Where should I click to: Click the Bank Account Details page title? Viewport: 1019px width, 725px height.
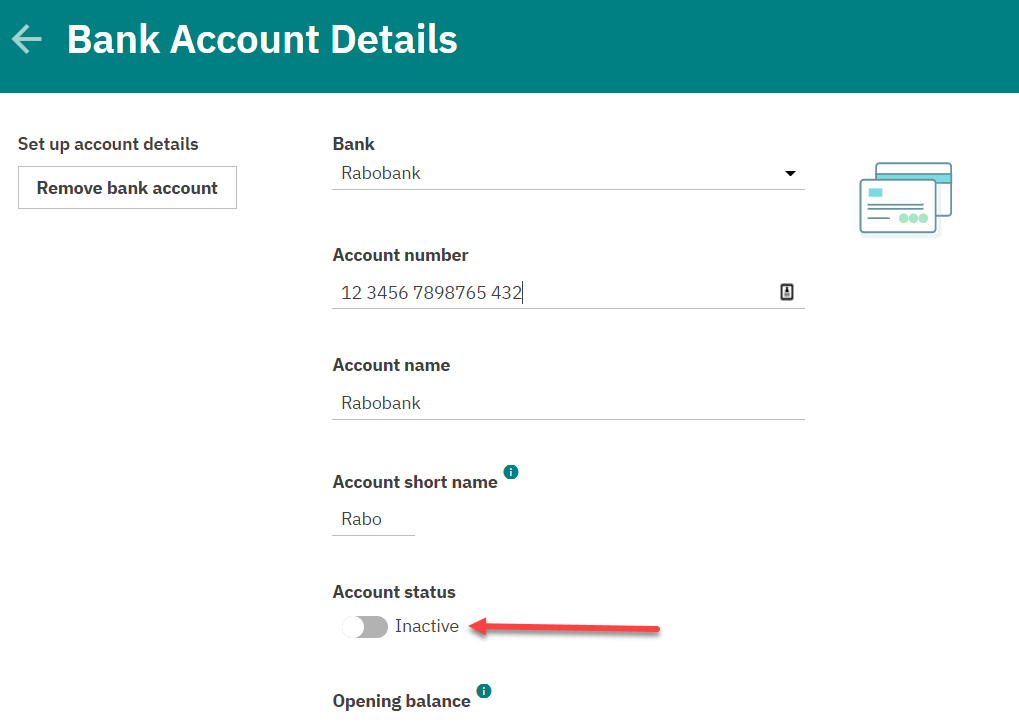[x=262, y=40]
